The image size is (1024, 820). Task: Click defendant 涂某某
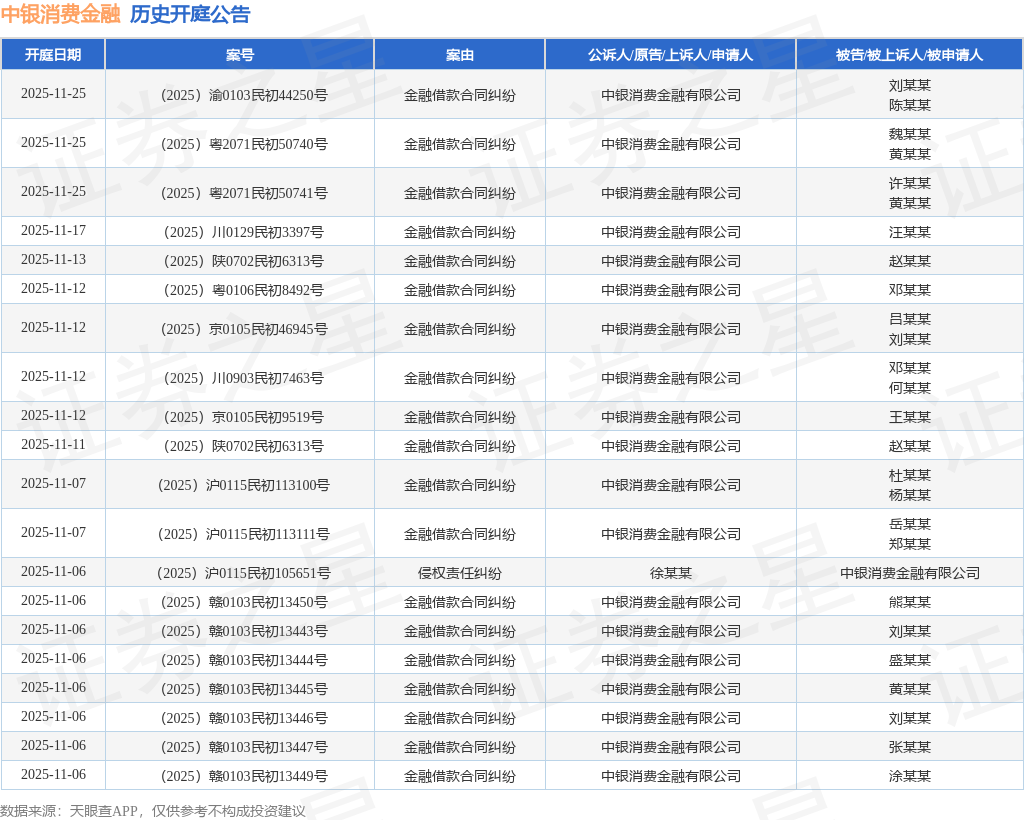(x=910, y=776)
